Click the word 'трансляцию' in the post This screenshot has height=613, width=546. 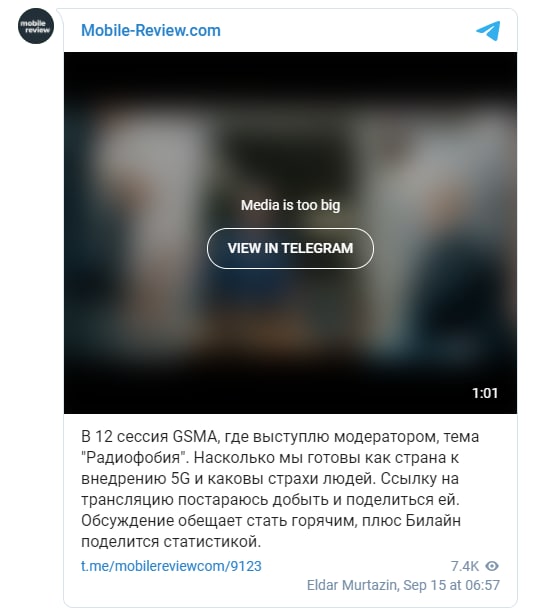(127, 500)
